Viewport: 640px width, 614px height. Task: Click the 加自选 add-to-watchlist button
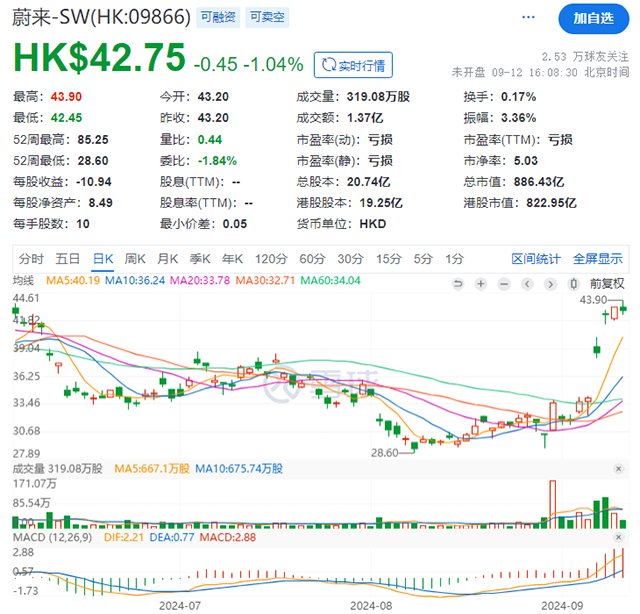click(593, 18)
